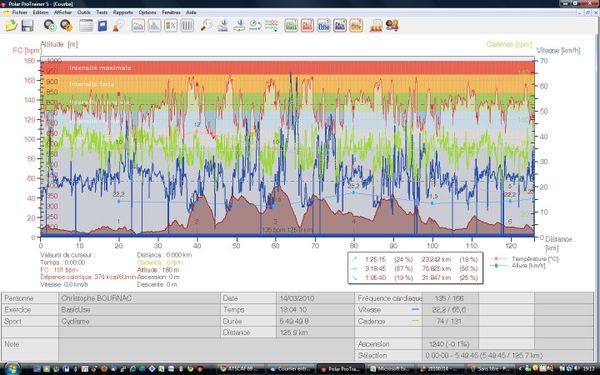600x375 pixels.
Task: Open the calendar list view icon
Action: [86, 26]
